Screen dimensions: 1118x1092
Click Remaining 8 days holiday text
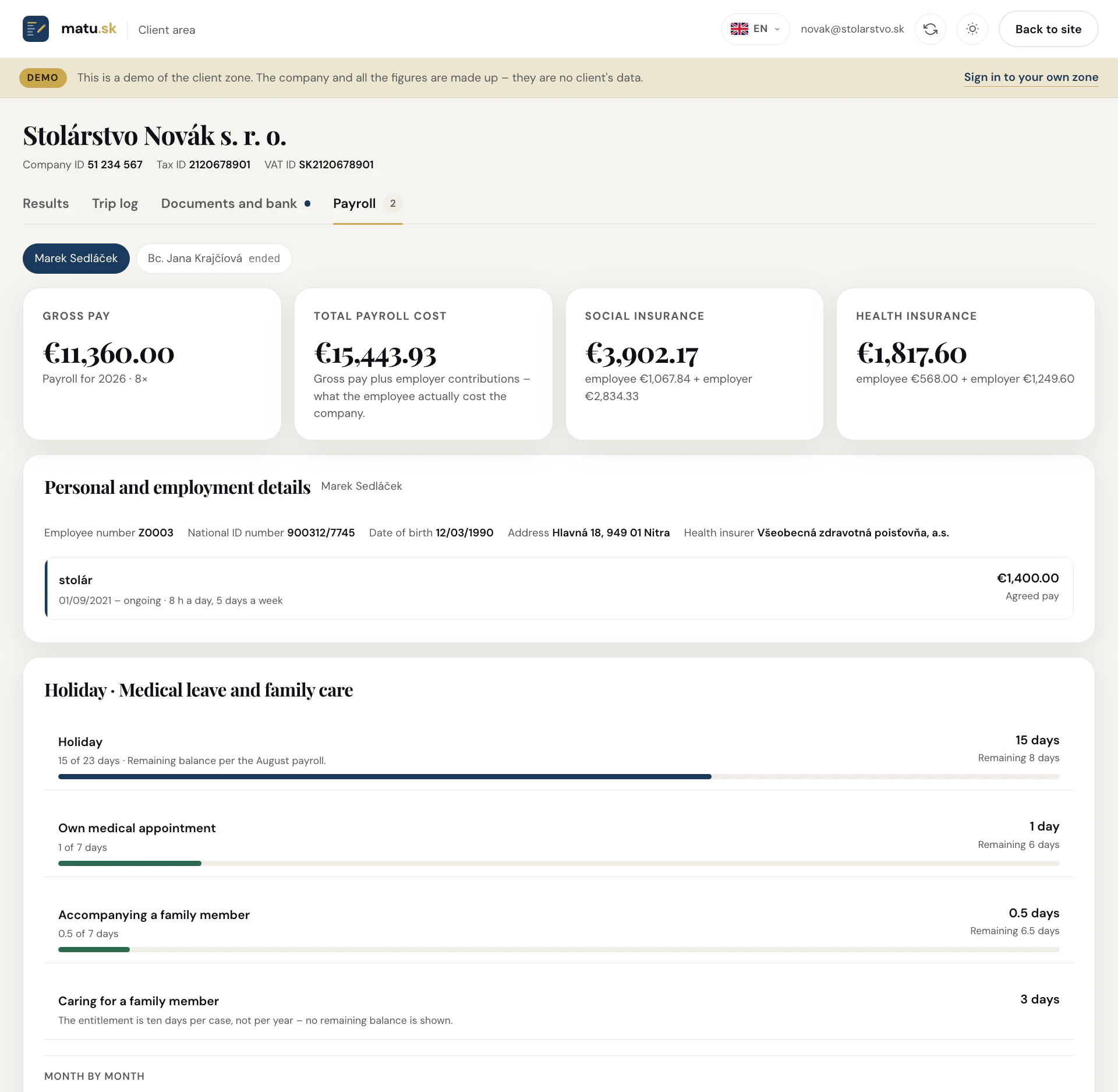point(1018,758)
